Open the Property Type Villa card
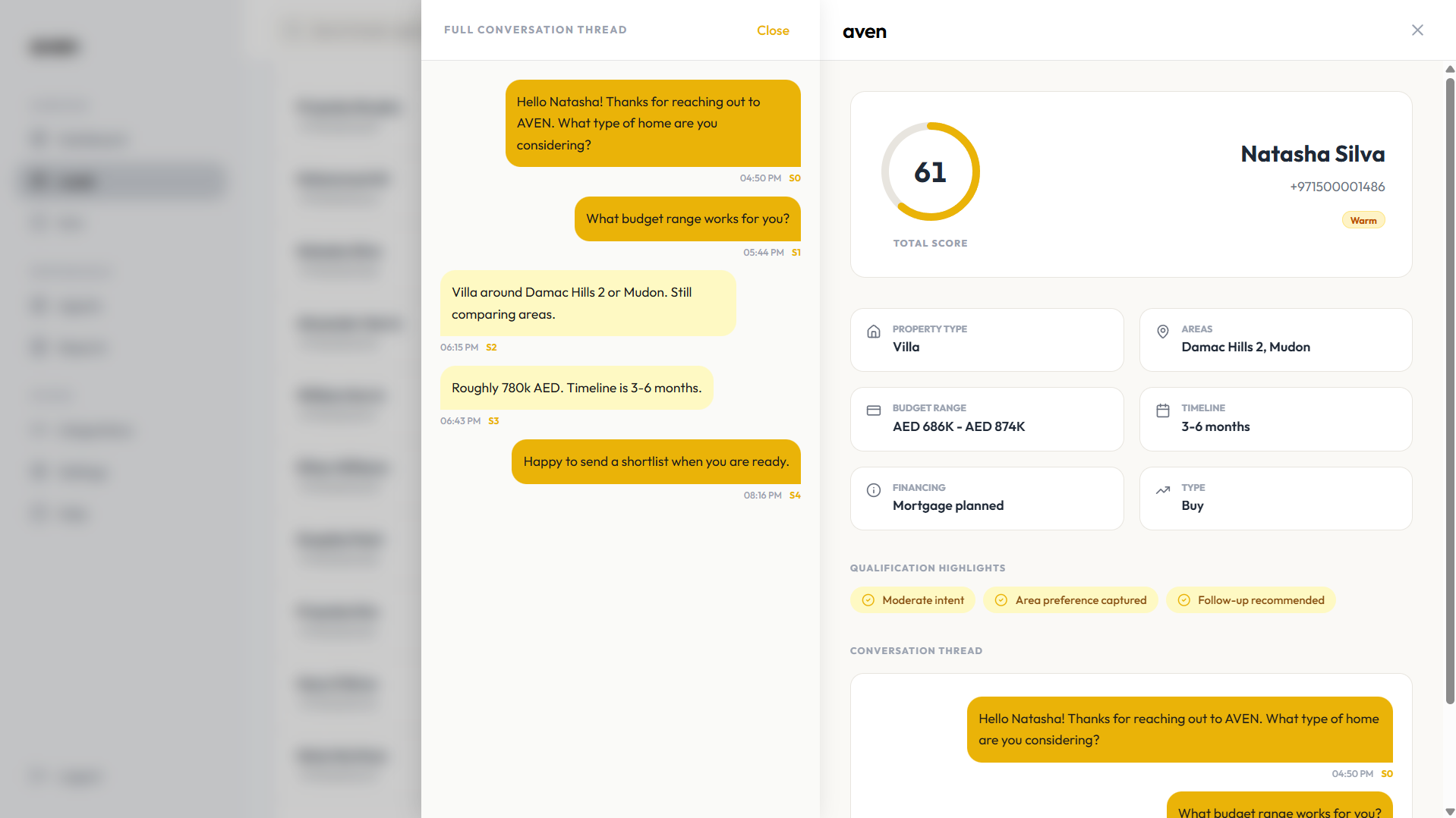Viewport: 1456px width, 818px height. pos(987,340)
